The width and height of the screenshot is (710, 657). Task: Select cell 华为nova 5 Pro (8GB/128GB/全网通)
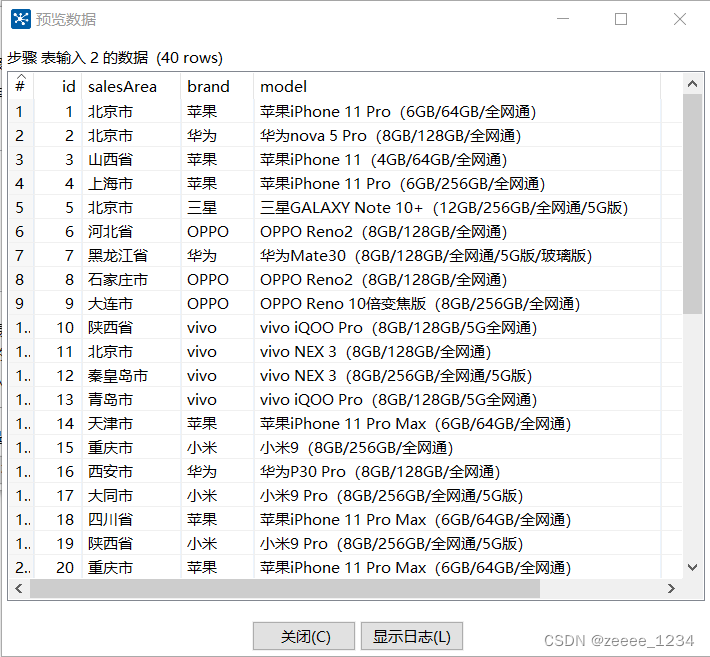(457, 135)
